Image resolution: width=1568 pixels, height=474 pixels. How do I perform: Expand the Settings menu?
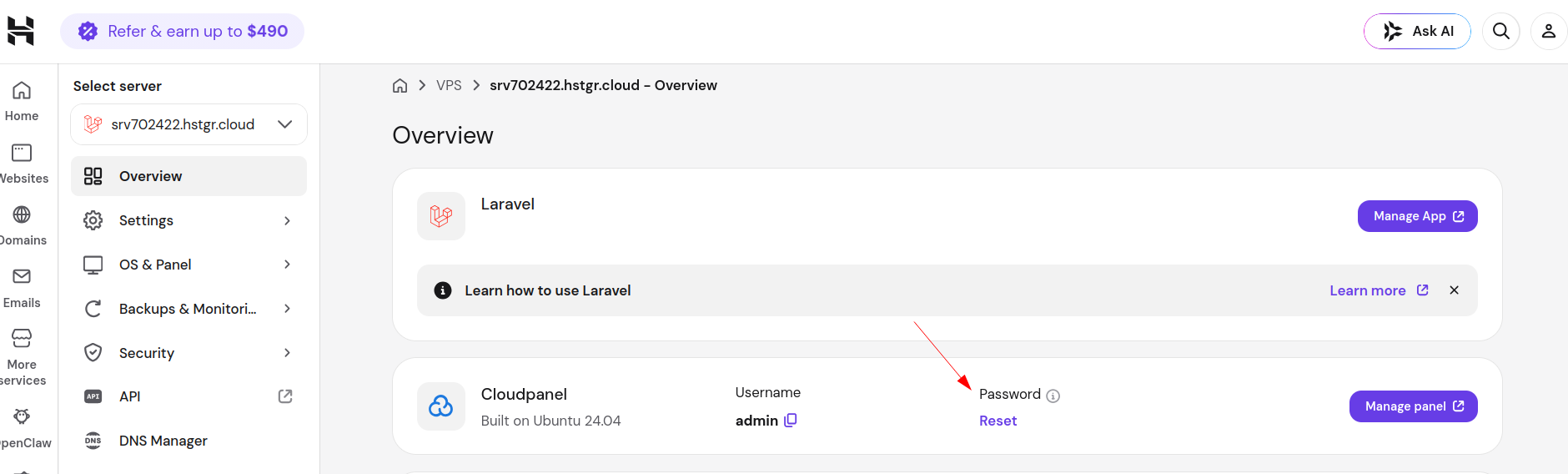click(x=188, y=220)
